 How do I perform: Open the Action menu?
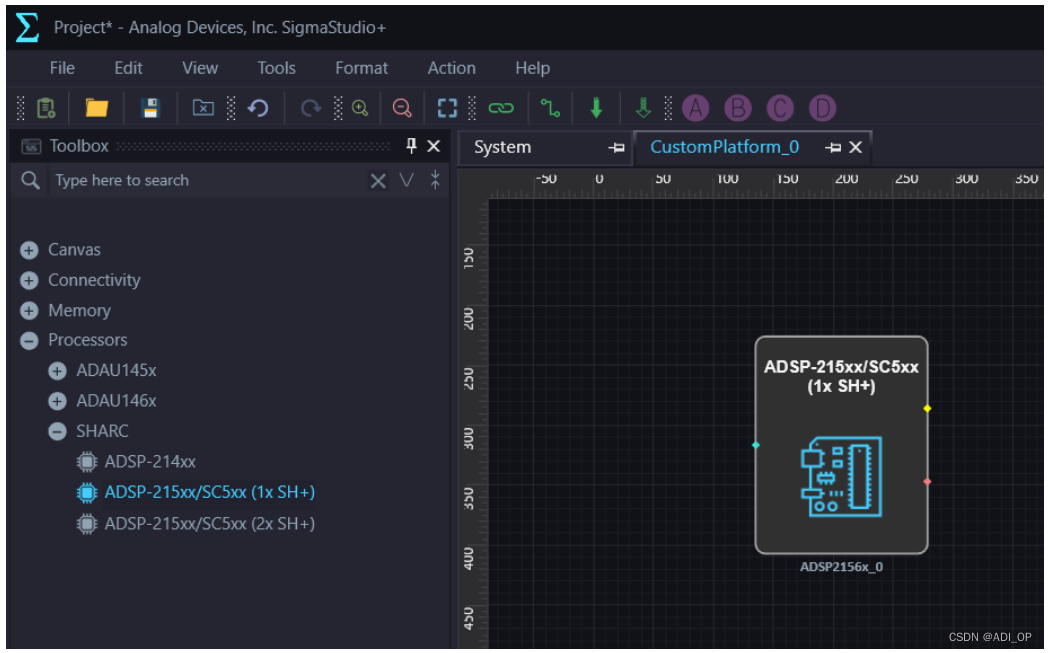point(452,68)
